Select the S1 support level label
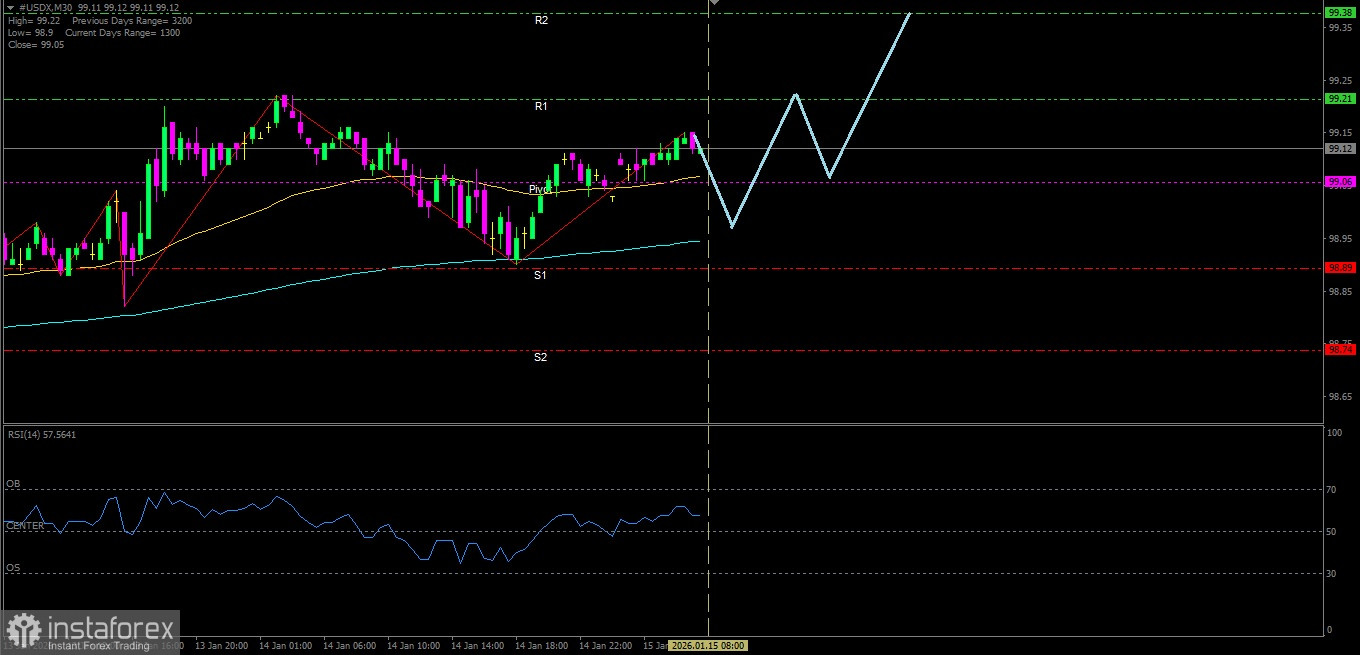Image resolution: width=1360 pixels, height=655 pixels. click(x=540, y=274)
